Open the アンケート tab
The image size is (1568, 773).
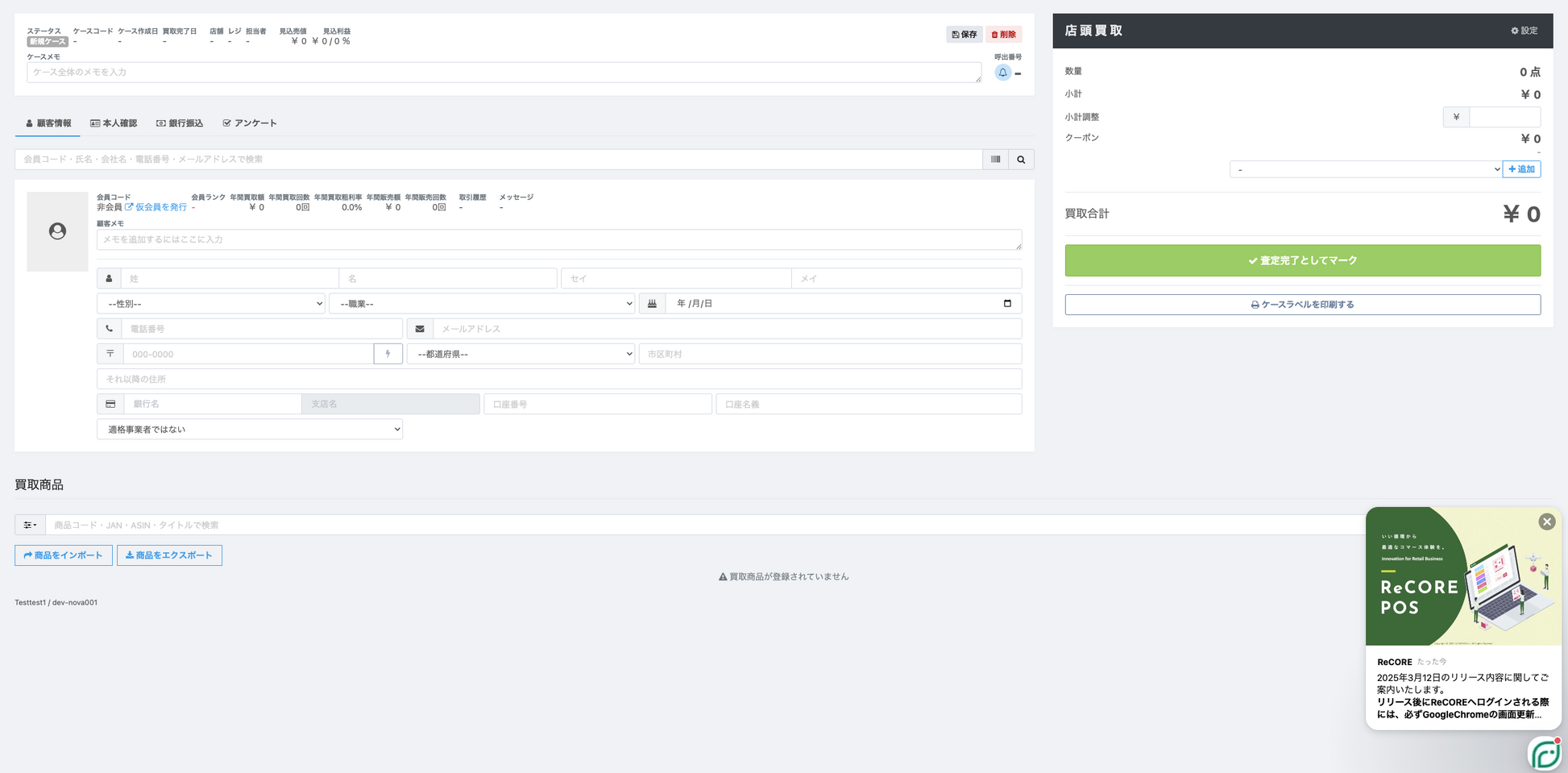click(x=250, y=123)
